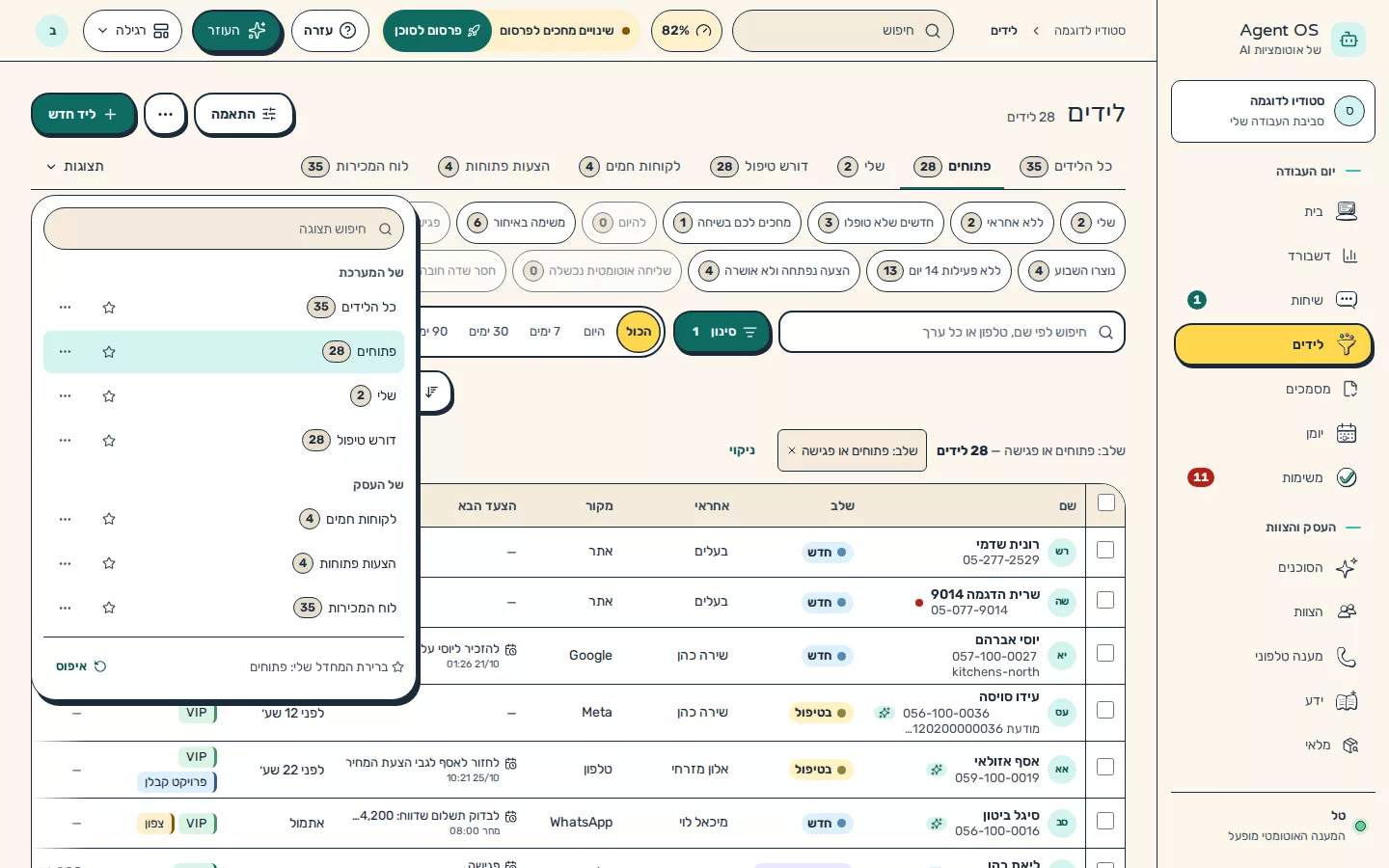Click the חיפוש תצוגה view search field
Image resolution: width=1389 pixels, height=868 pixels.
coord(224,229)
